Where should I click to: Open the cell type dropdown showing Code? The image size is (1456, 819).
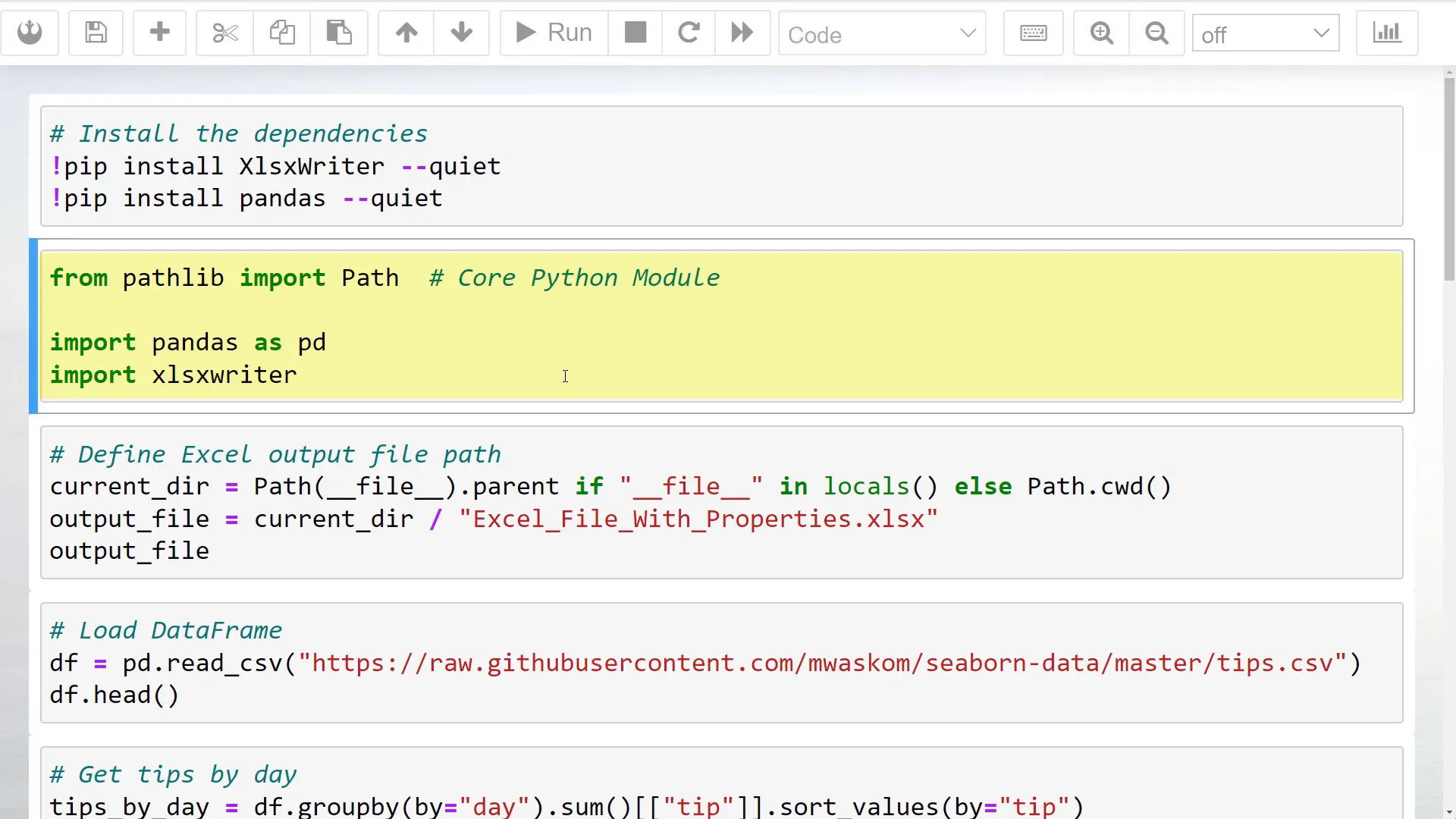pos(882,34)
